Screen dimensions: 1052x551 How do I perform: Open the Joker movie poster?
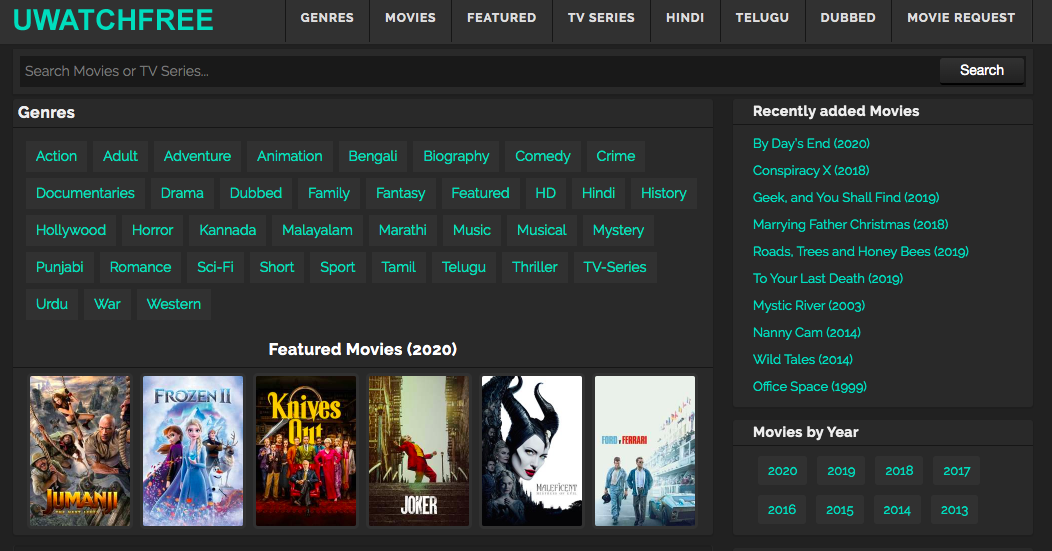tap(419, 450)
